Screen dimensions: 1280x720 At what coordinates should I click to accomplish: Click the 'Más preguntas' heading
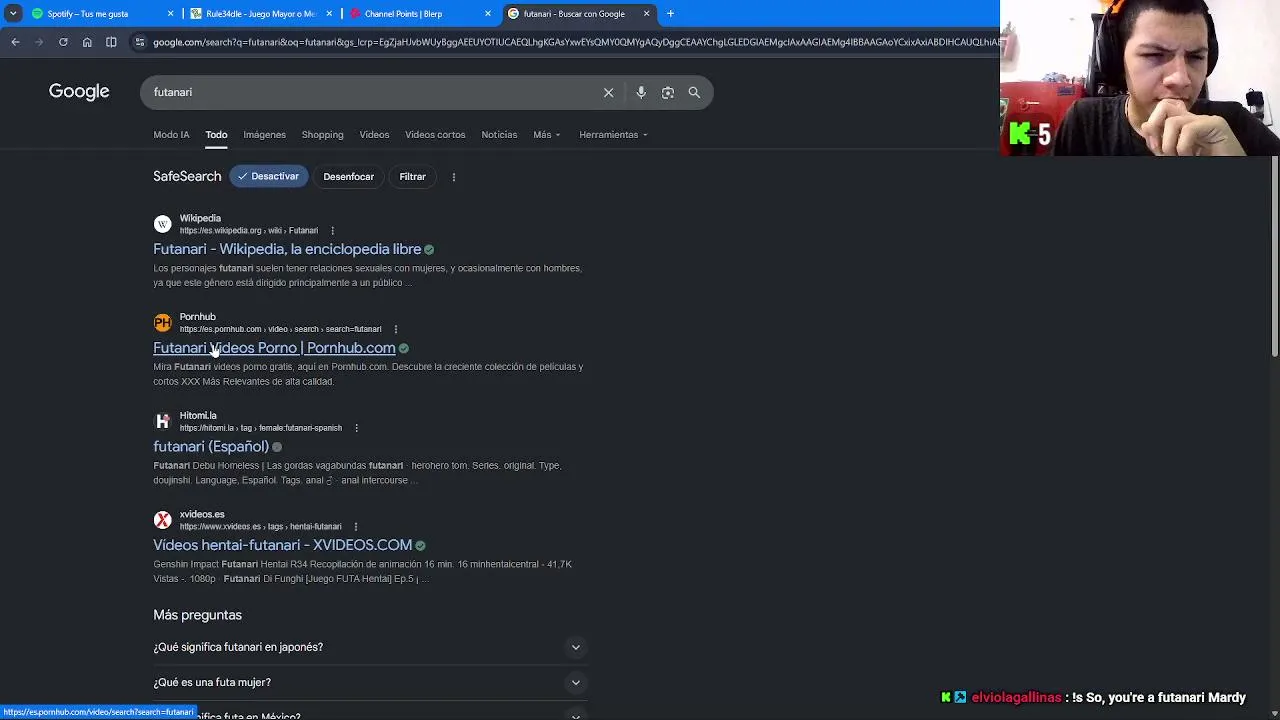(197, 615)
